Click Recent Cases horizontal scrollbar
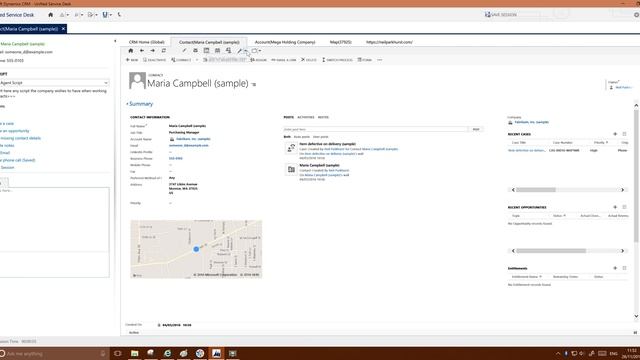640x360 pixels. (568, 190)
